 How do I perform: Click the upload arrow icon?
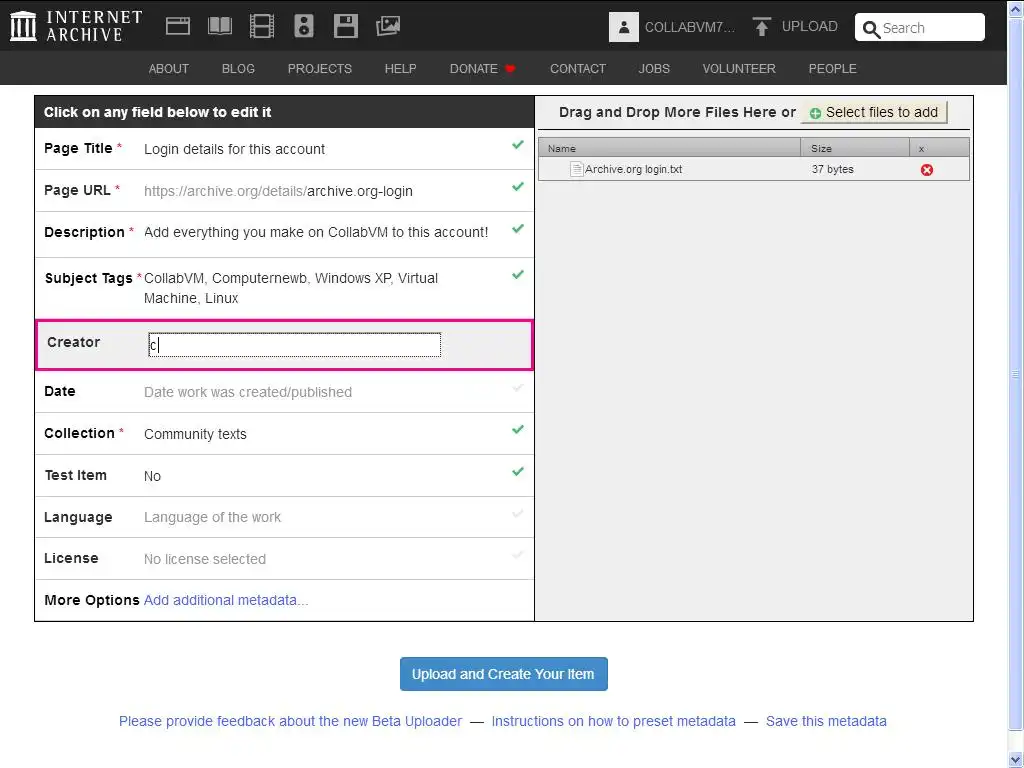click(x=761, y=27)
